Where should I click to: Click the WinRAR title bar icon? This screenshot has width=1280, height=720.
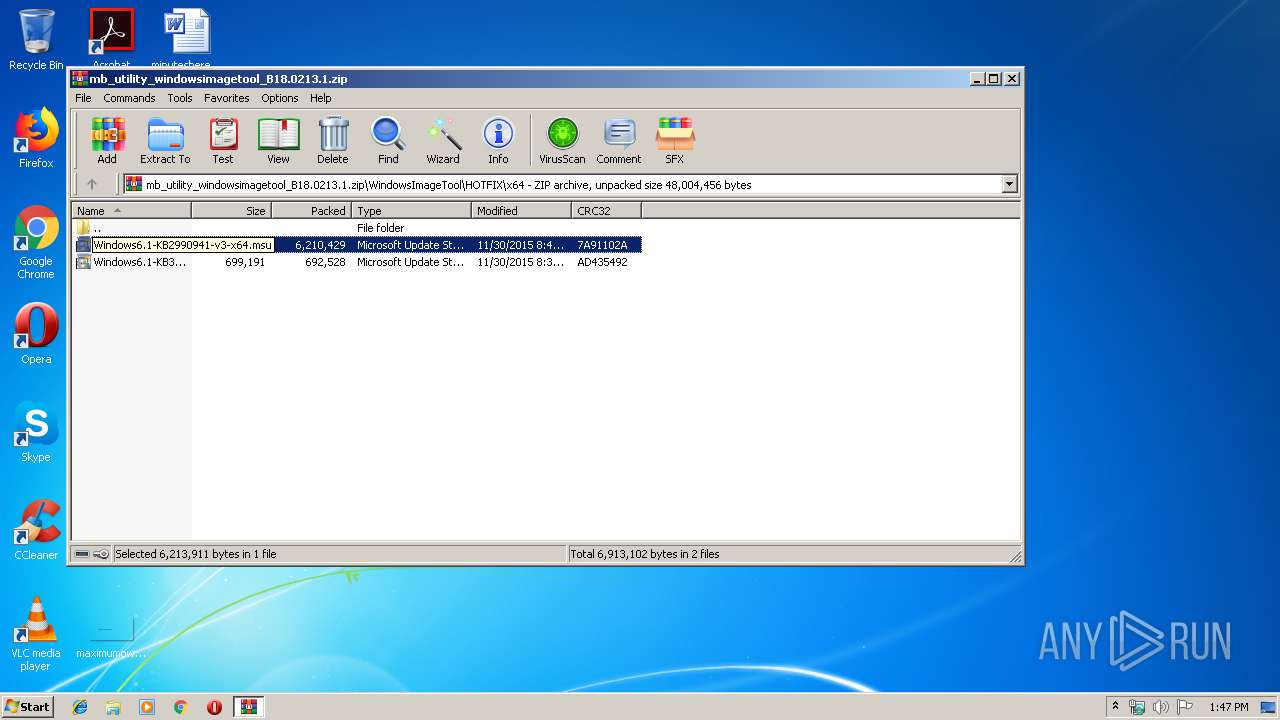pos(80,78)
